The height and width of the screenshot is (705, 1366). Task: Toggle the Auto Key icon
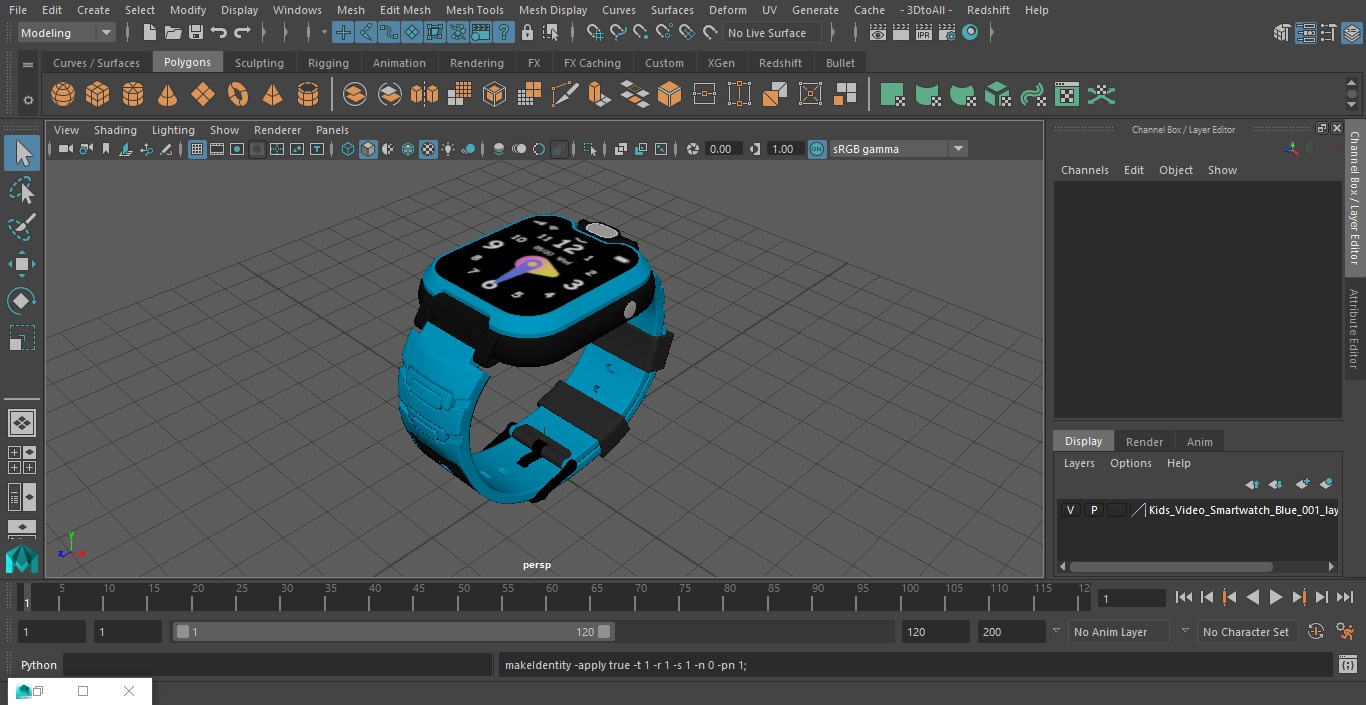coord(1316,632)
